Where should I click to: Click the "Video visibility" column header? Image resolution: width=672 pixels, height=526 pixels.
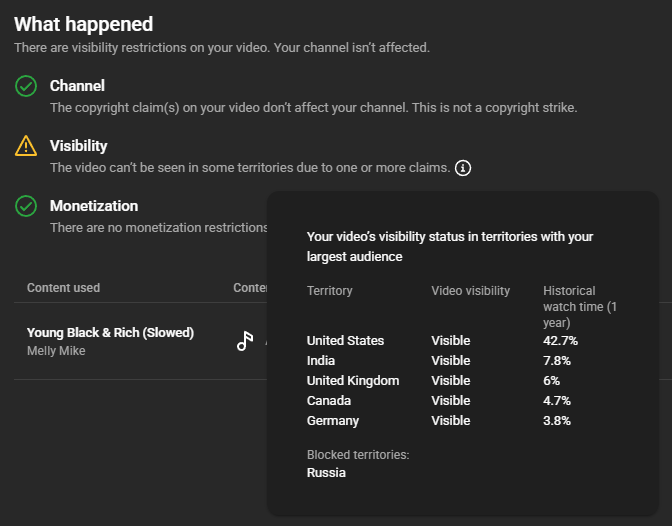(470, 291)
